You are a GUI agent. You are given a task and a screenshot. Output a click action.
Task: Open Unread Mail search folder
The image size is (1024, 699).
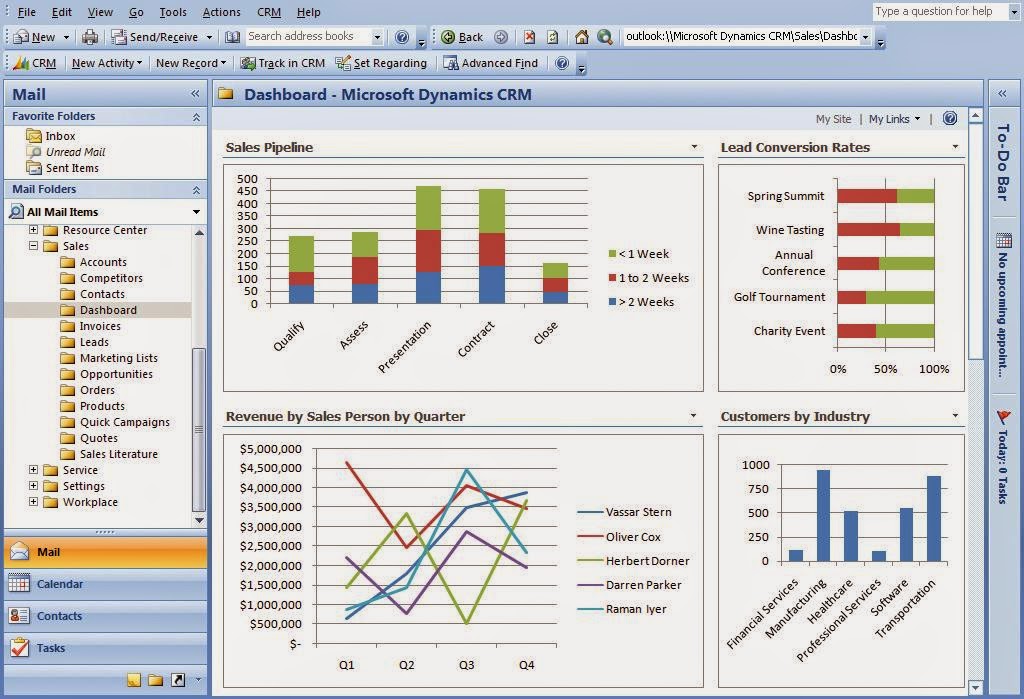point(65,152)
